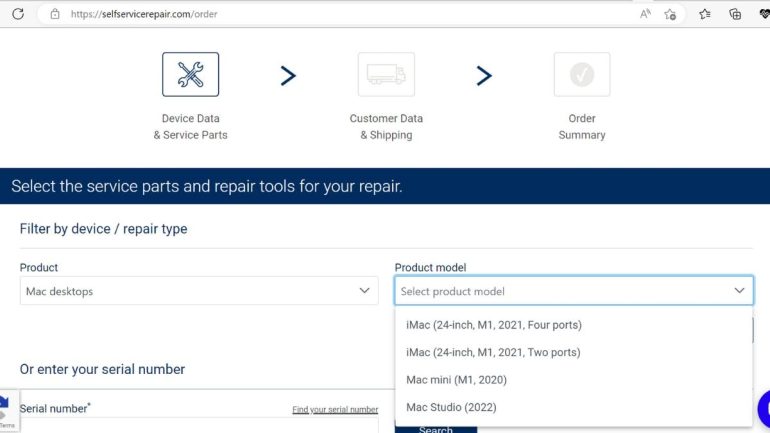Select Mac mini (M1, 2020) option
770x433 pixels.
574,380
